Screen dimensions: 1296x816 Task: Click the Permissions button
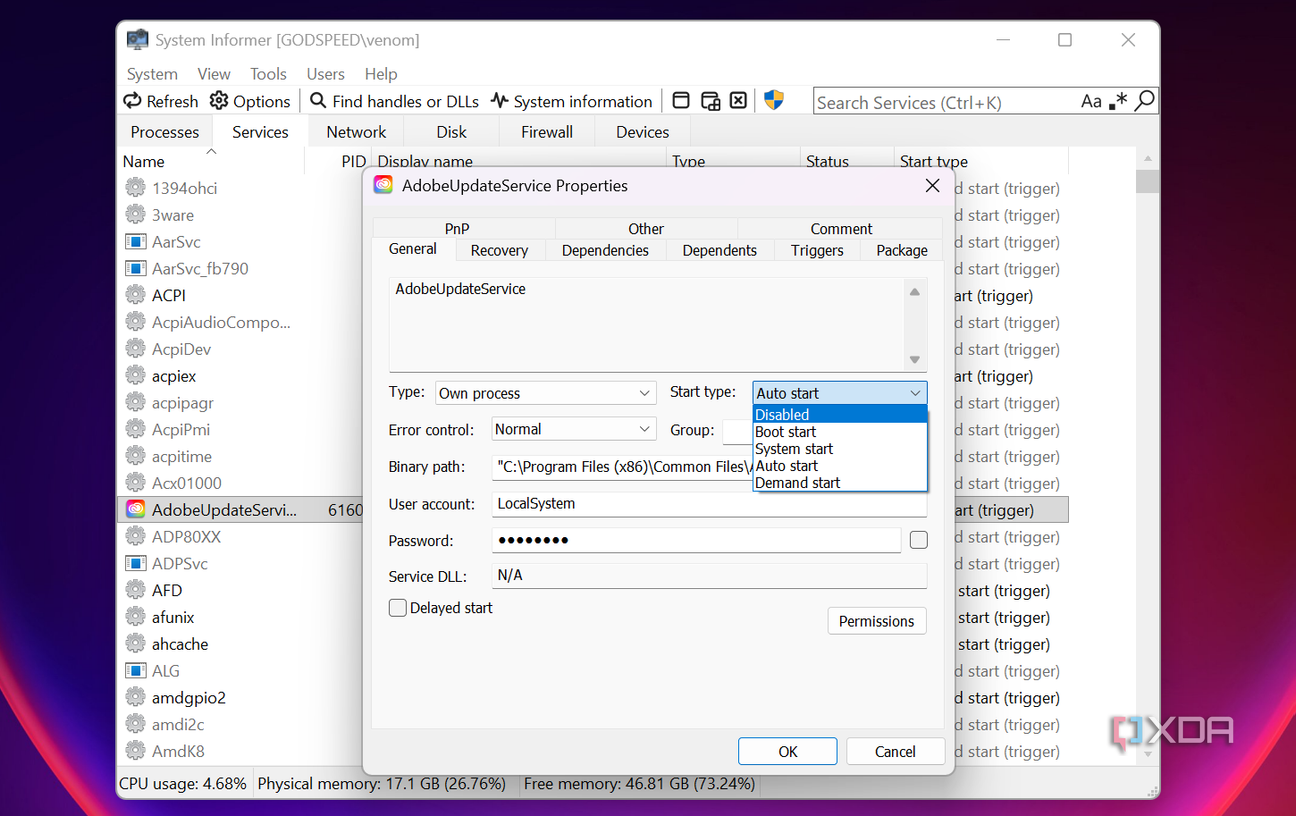point(877,621)
